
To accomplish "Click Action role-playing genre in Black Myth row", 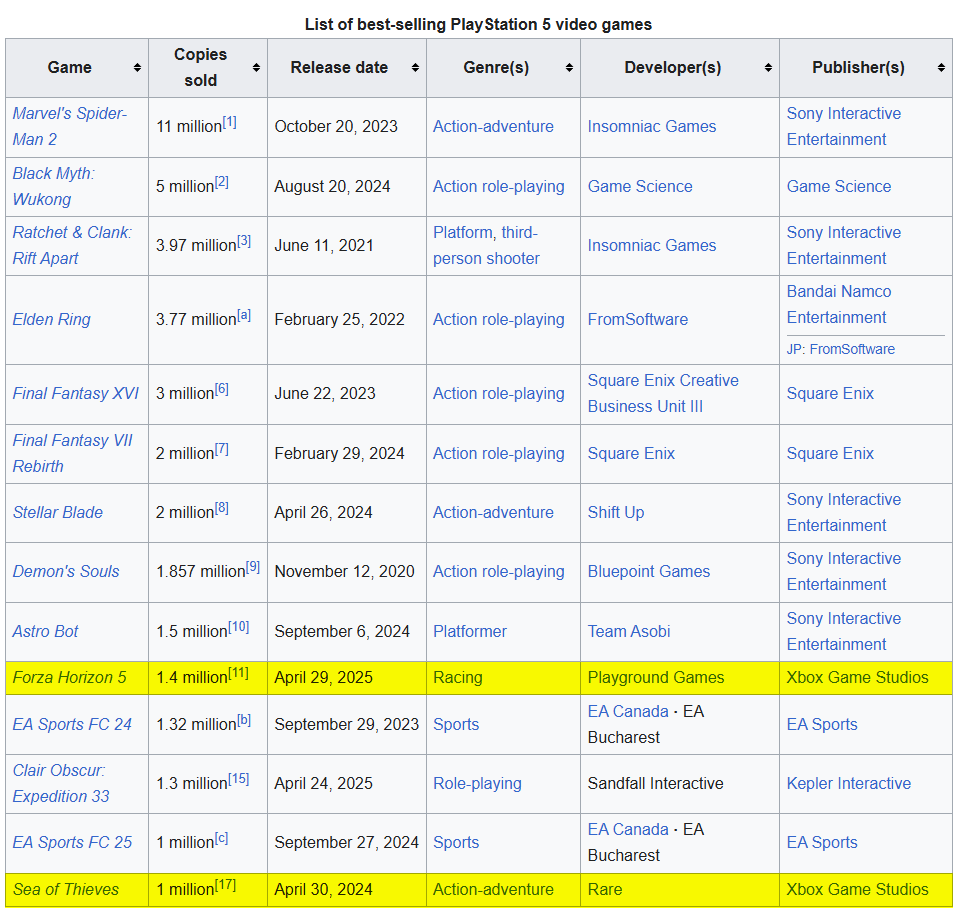I will 499,186.
